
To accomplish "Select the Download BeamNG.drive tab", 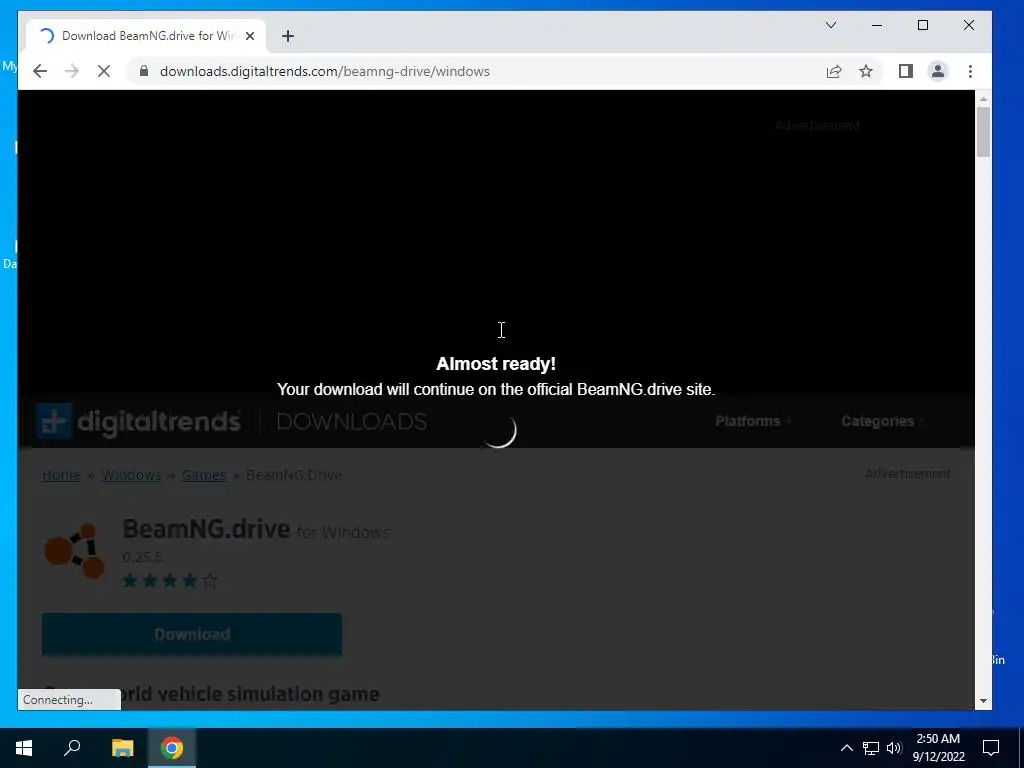I will click(x=146, y=36).
